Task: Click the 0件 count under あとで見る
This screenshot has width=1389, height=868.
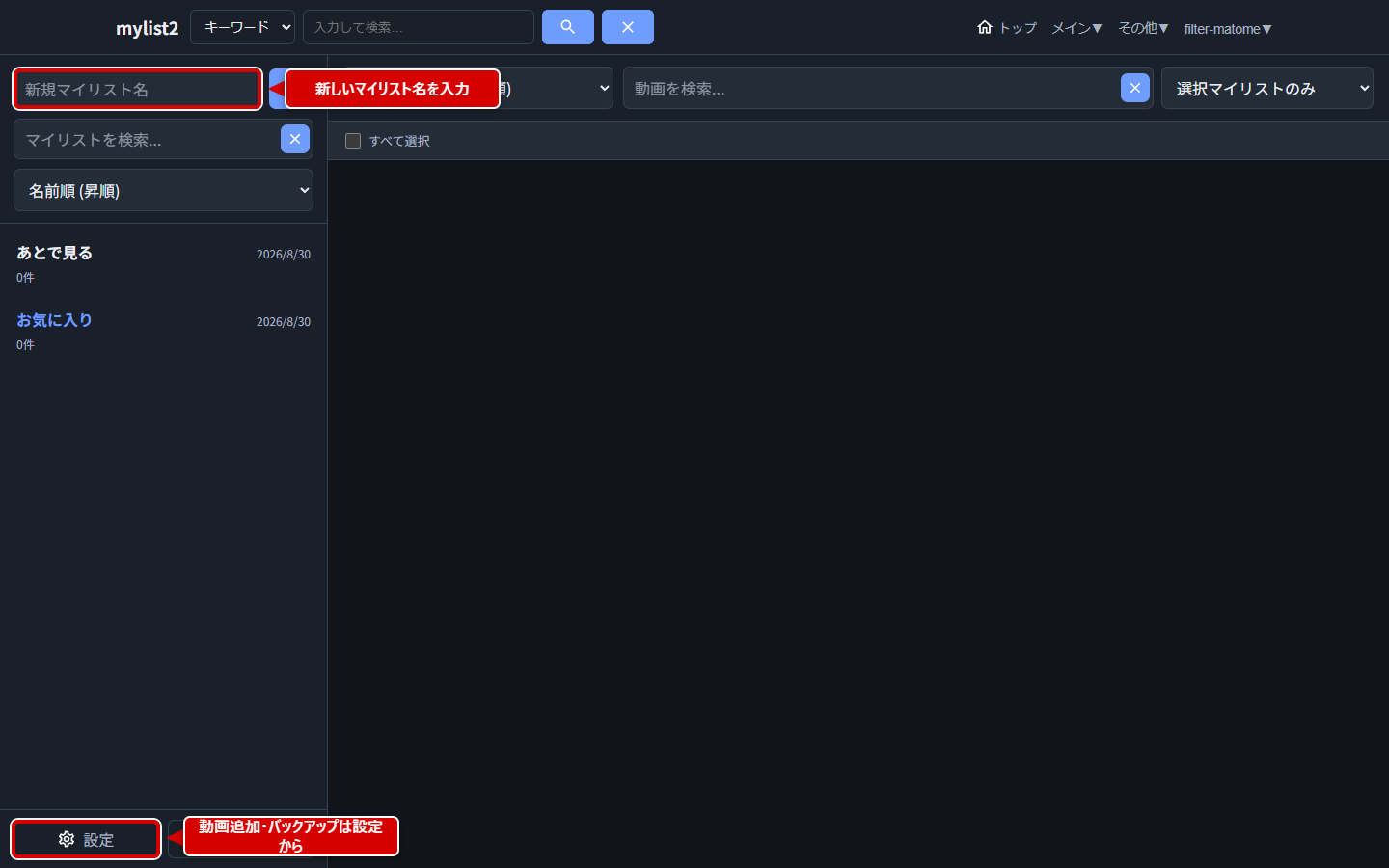Action: pos(25,278)
